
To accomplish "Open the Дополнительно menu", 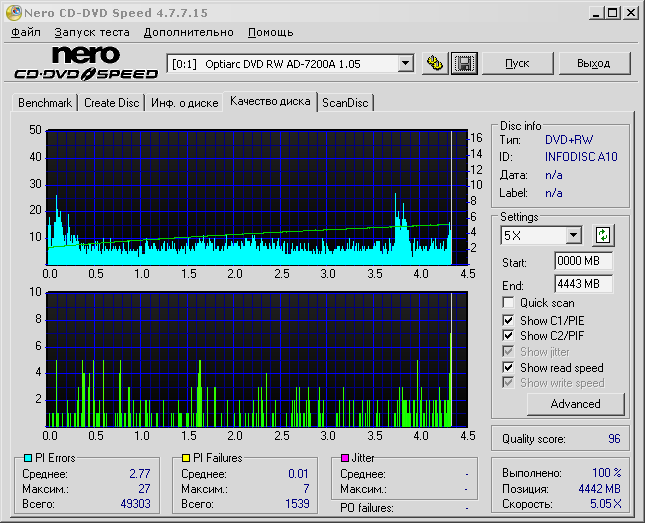I will (189, 32).
